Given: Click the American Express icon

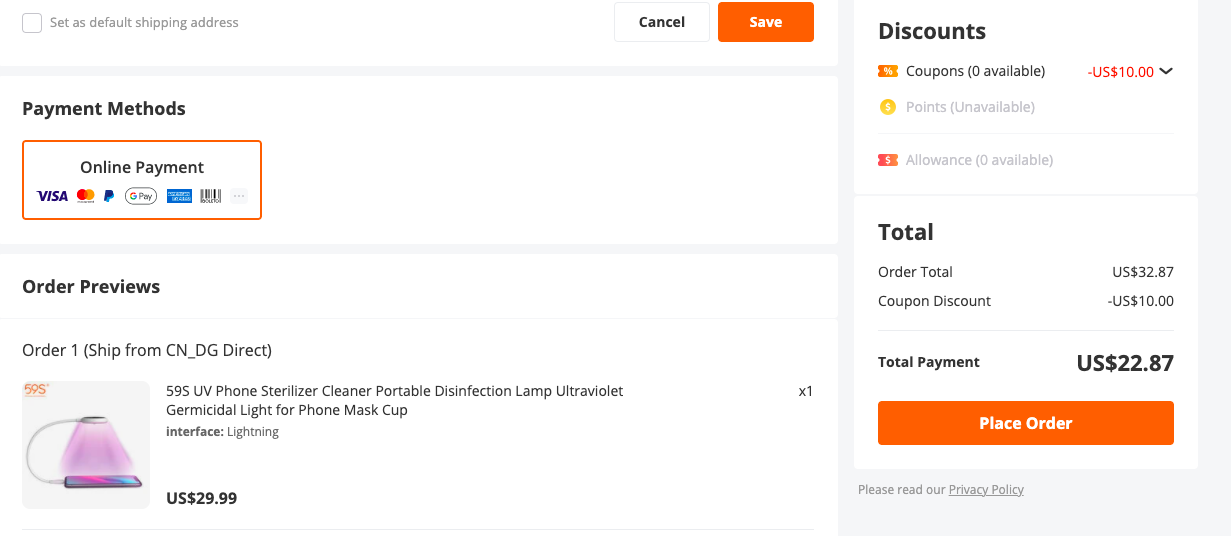Looking at the screenshot, I should (179, 196).
